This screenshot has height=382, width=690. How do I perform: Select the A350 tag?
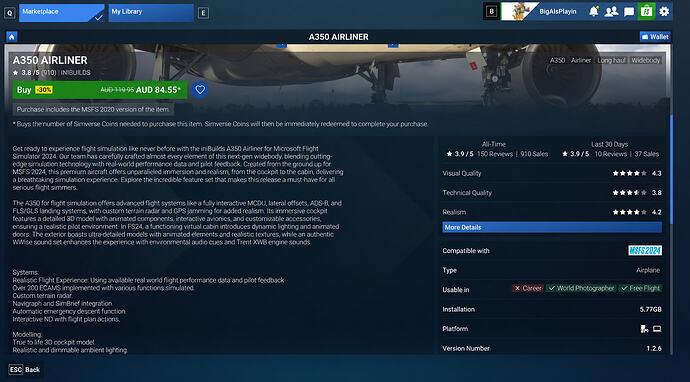558,60
